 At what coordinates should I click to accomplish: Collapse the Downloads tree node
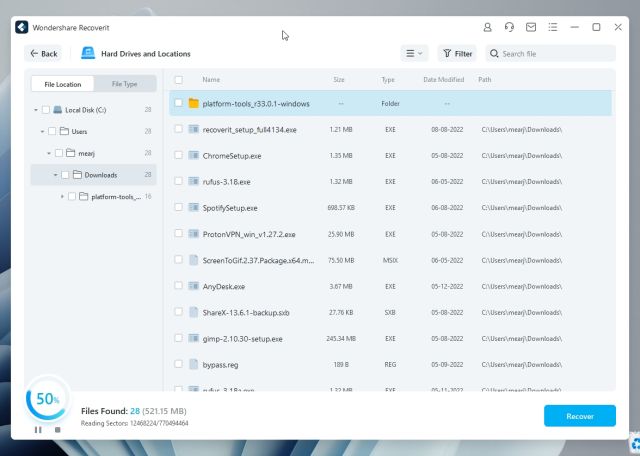point(56,175)
